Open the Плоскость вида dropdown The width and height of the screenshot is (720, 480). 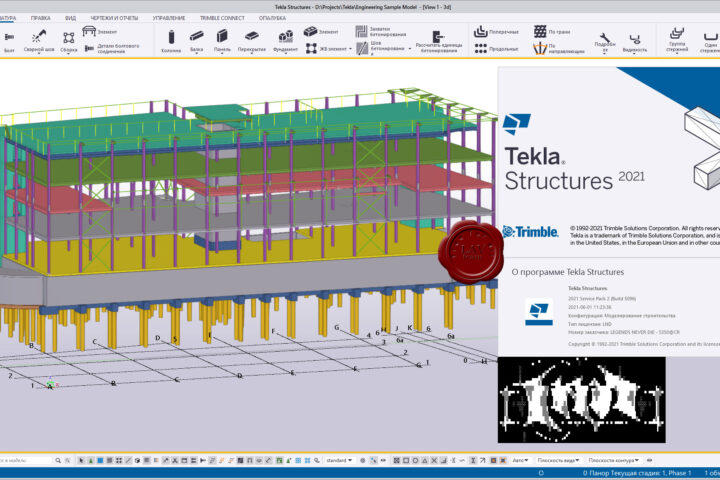tap(558, 460)
